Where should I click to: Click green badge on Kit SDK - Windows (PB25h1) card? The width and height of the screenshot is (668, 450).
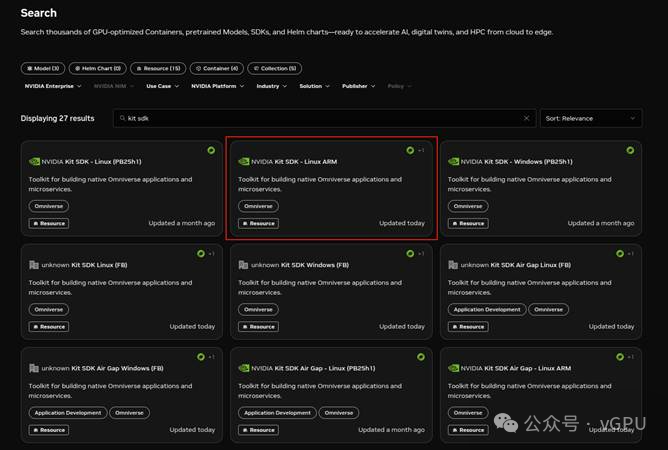(x=630, y=150)
